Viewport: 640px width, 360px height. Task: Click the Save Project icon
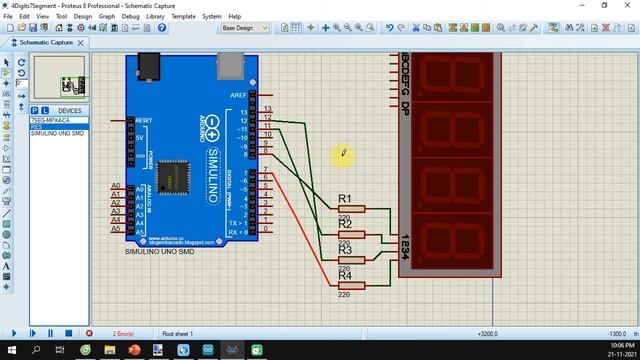click(x=33, y=28)
